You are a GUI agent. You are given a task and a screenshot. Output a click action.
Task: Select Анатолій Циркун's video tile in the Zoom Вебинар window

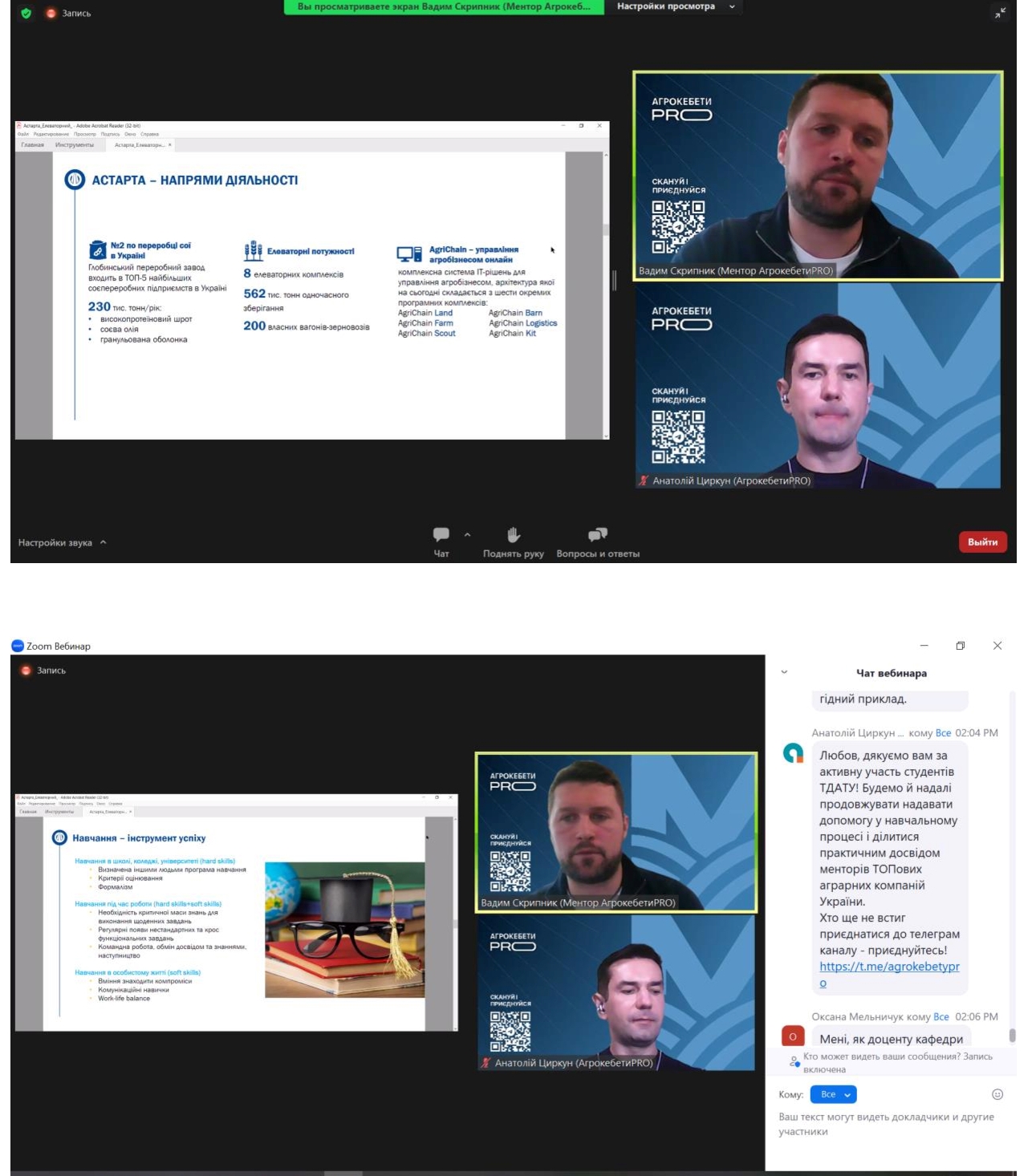616,993
